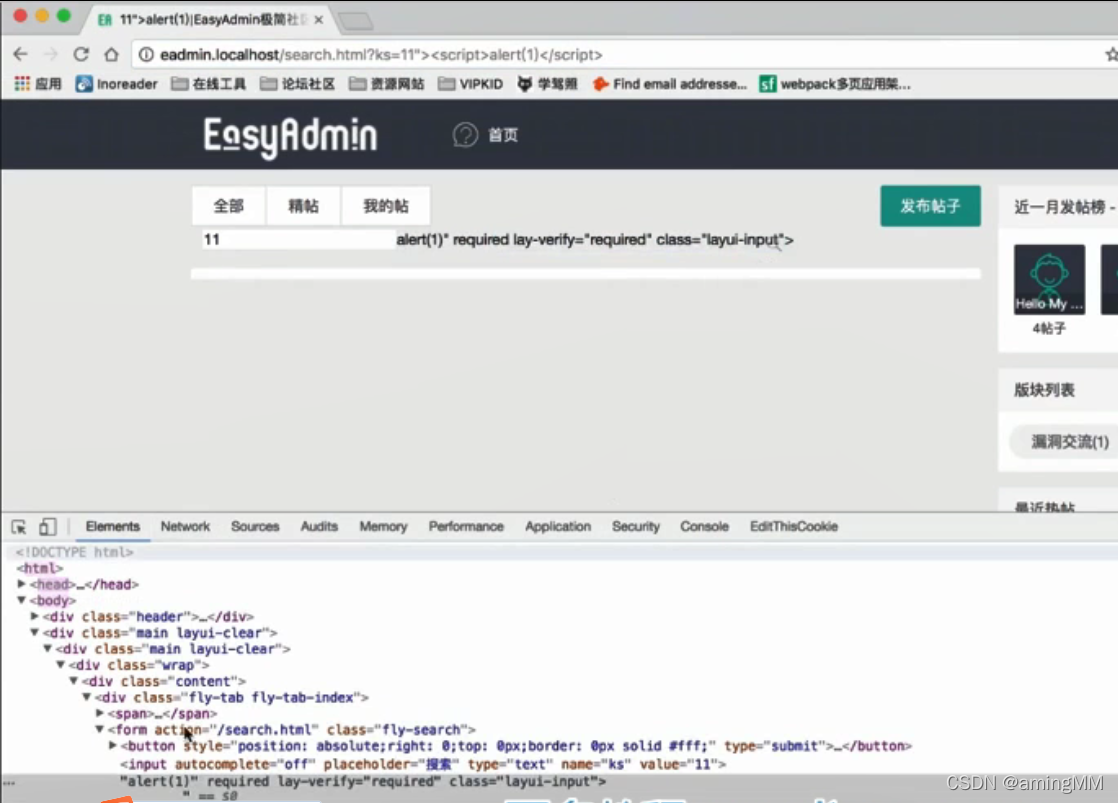Expand the div class header node

34,616
